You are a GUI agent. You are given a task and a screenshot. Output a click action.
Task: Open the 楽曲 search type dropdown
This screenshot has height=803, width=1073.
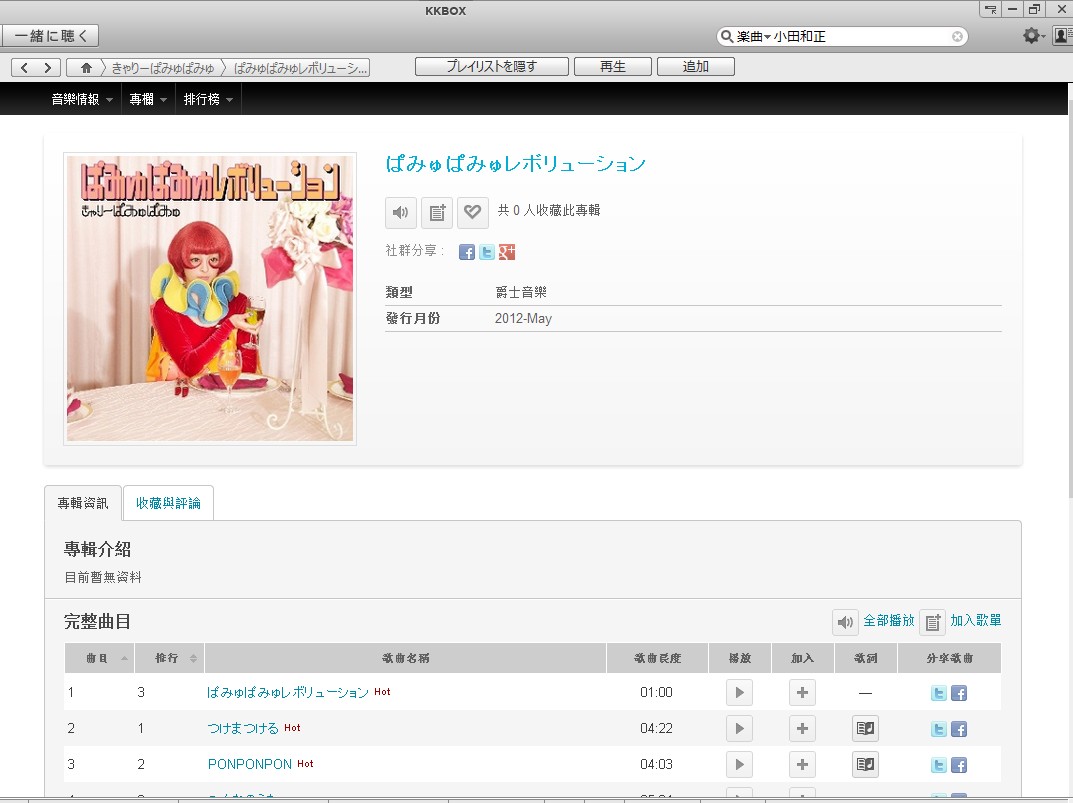tap(753, 36)
